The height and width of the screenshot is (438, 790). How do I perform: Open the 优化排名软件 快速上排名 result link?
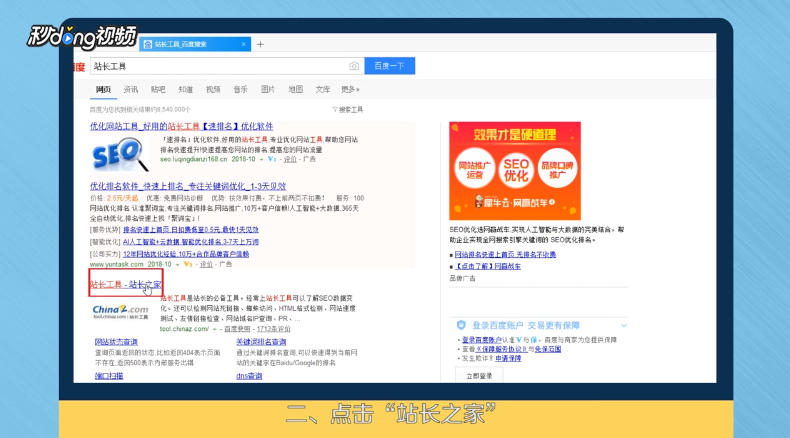point(188,186)
